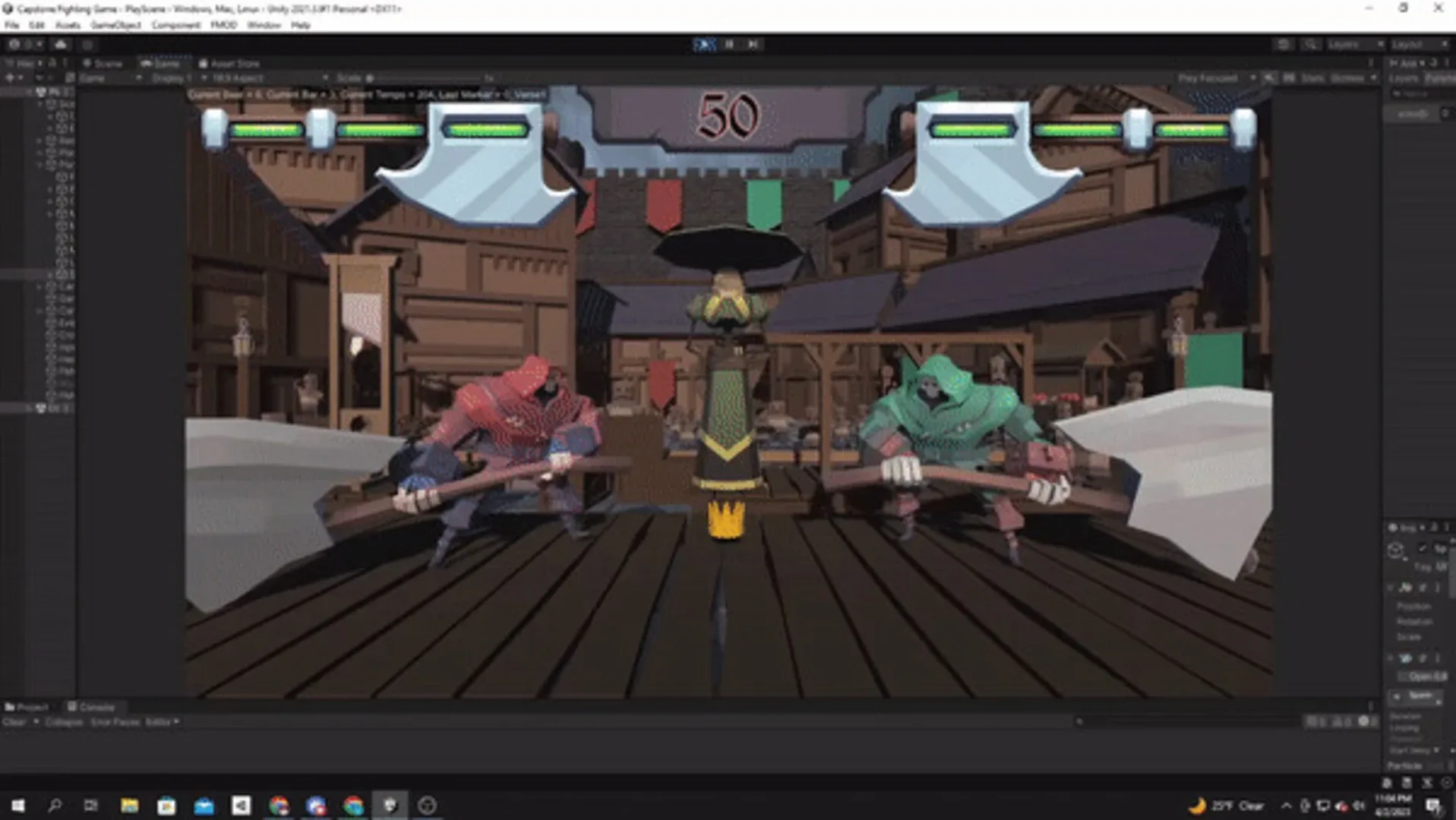The width and height of the screenshot is (1456, 820).
Task: Toggle the Console Collapse option
Action: coord(64,722)
